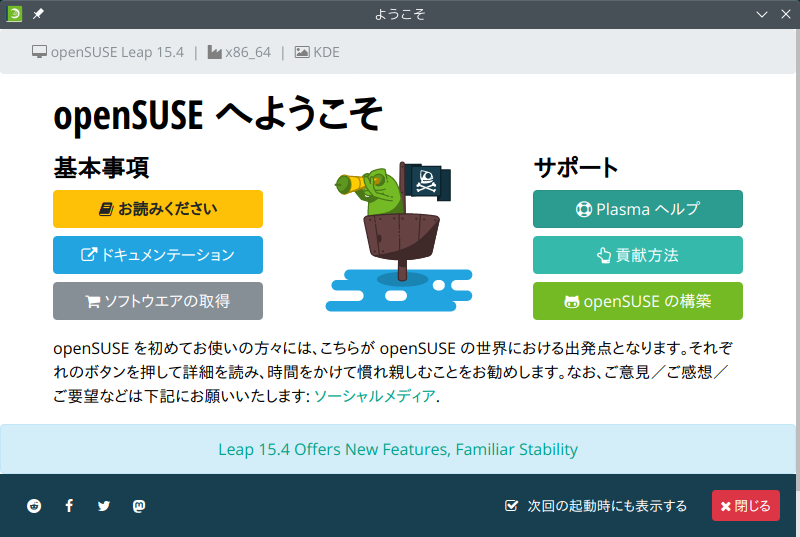
Task: Click the 基本事項 section heading
Action: tap(101, 168)
